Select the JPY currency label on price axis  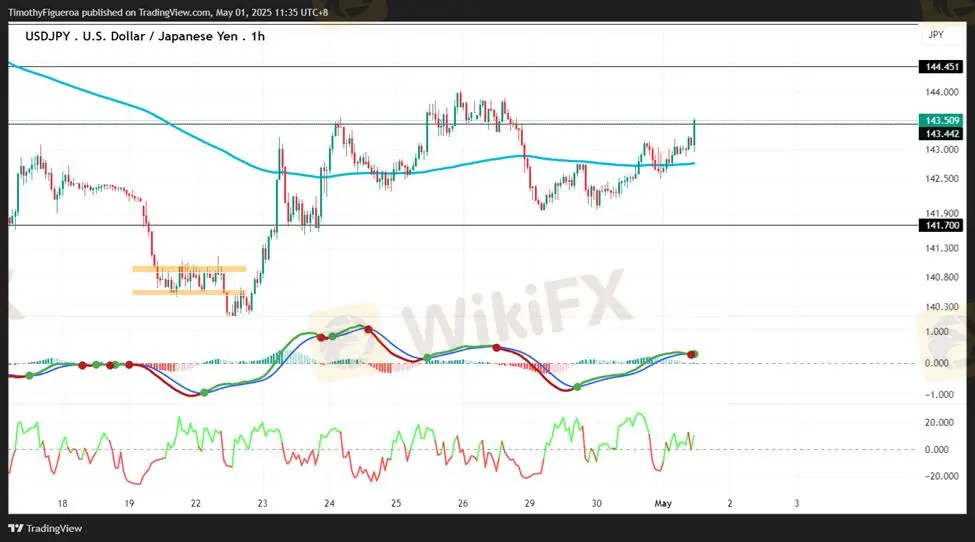pyautogui.click(x=936, y=34)
